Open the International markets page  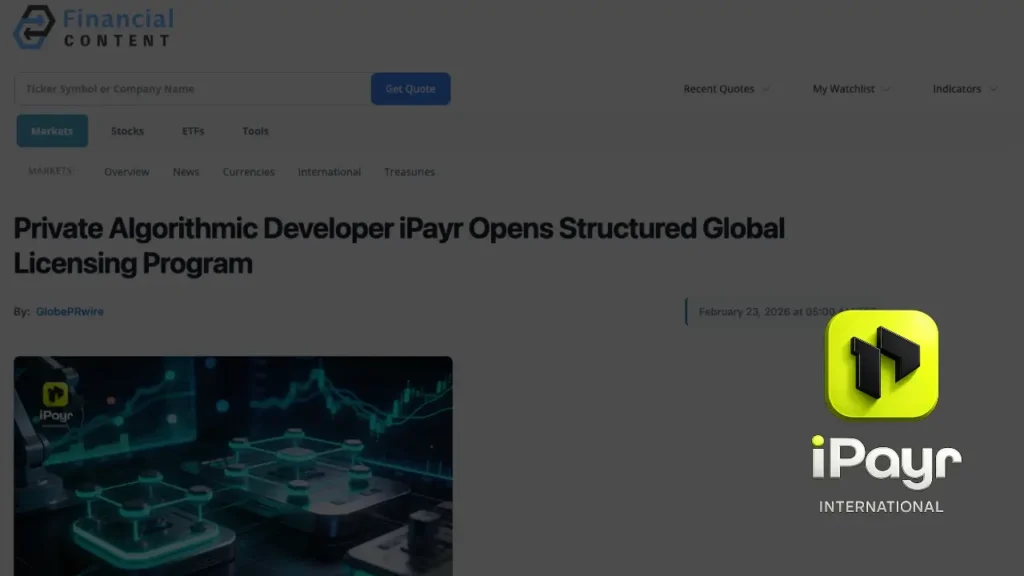click(x=329, y=172)
